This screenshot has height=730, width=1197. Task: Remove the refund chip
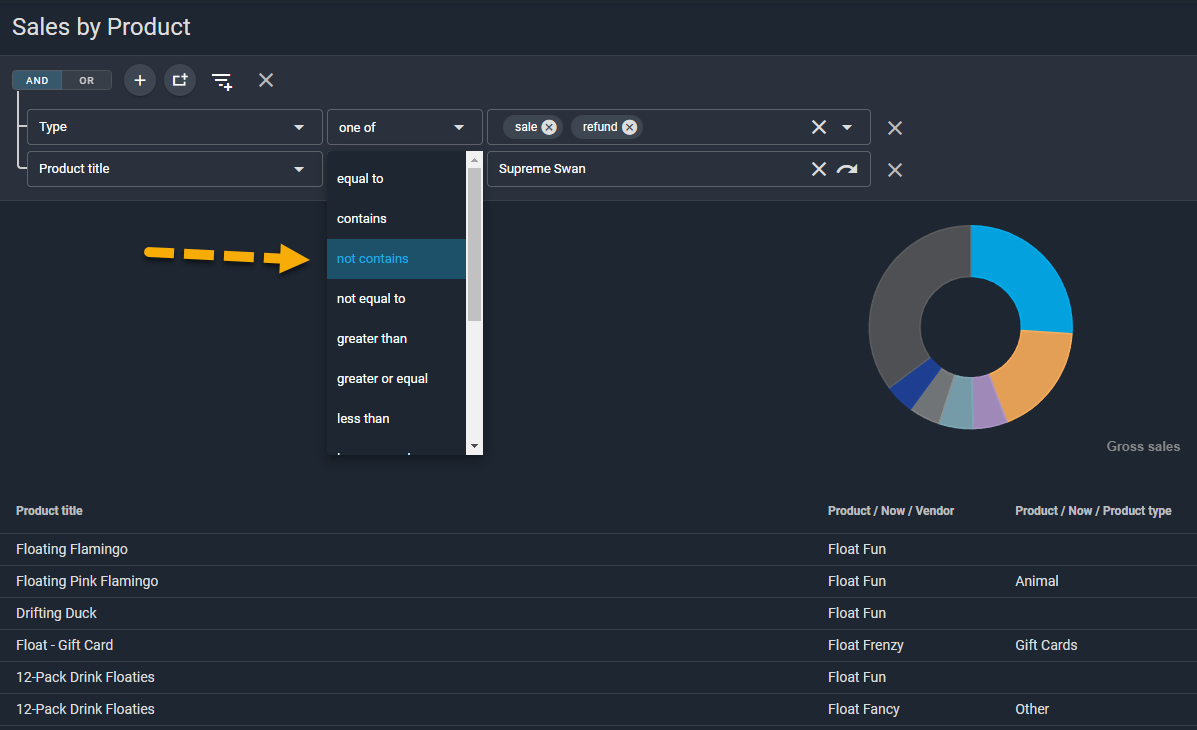point(629,127)
